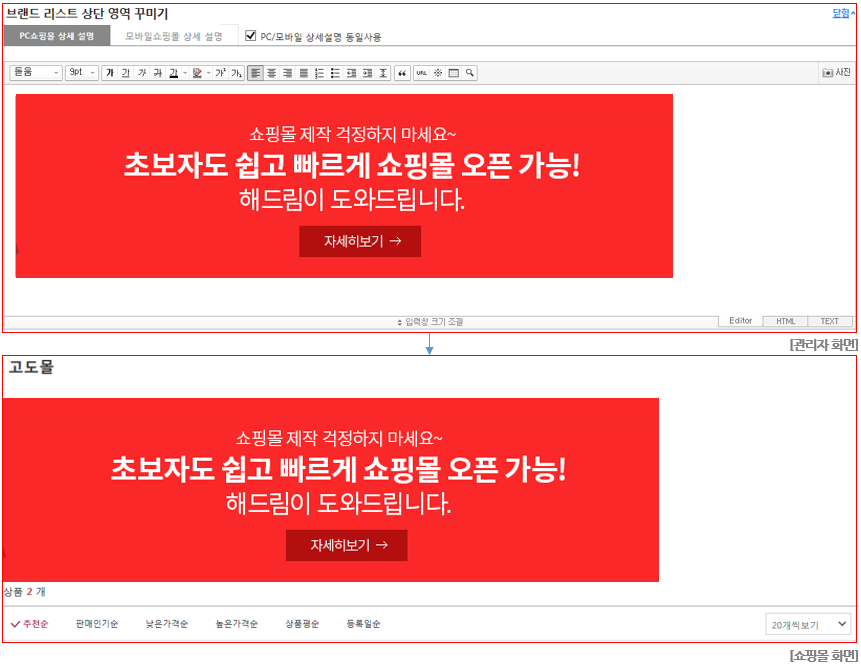
Task: Toggle PC/모바일 상세설명 동일사용 checkbox
Action: [x=250, y=36]
